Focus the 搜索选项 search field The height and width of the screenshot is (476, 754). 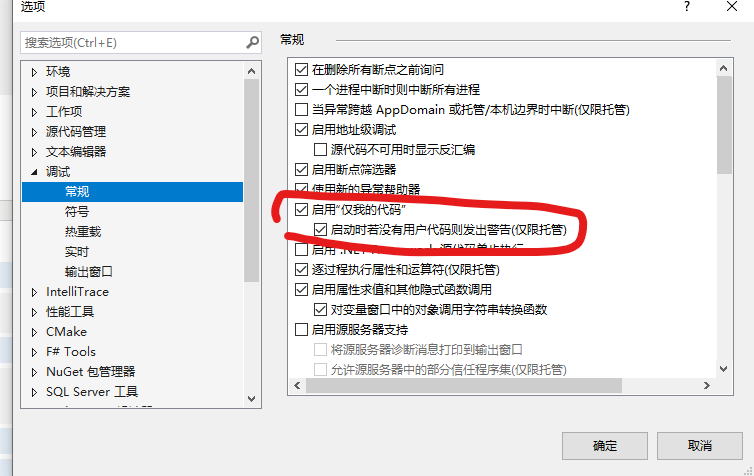[133, 43]
